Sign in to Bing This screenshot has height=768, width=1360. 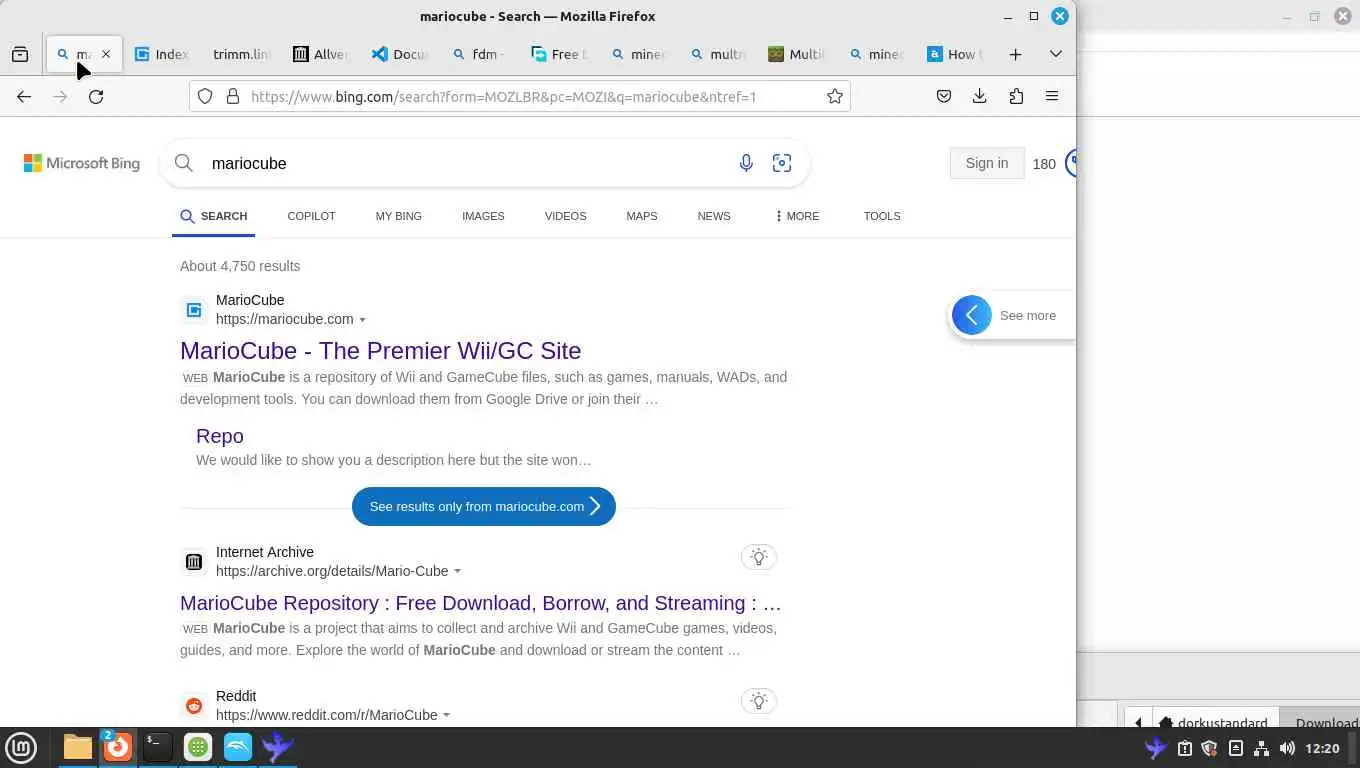point(987,163)
